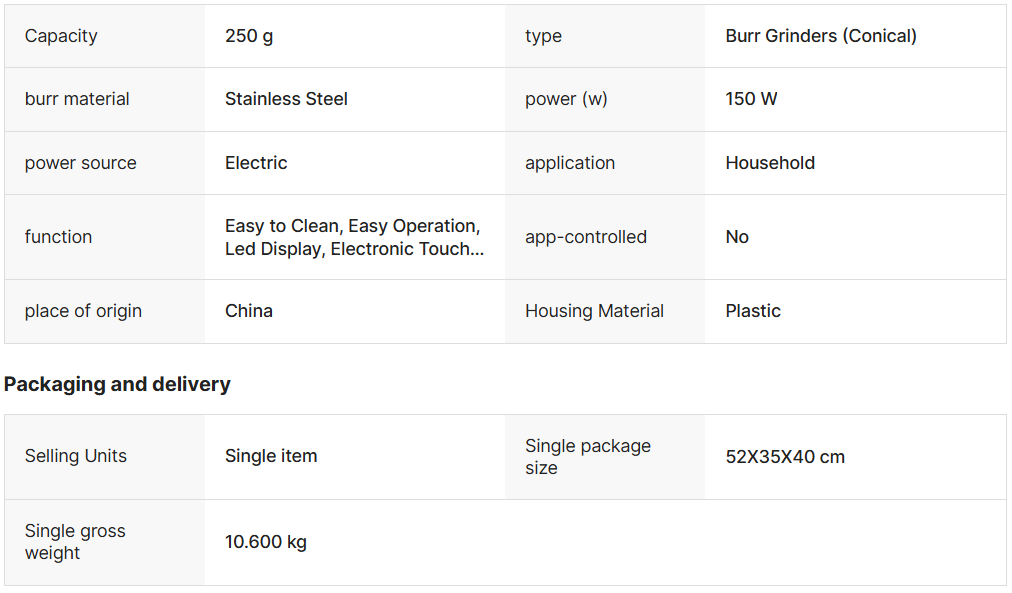Image resolution: width=1012 pixels, height=593 pixels.
Task: Click the "Single item" selling units value
Action: point(271,456)
